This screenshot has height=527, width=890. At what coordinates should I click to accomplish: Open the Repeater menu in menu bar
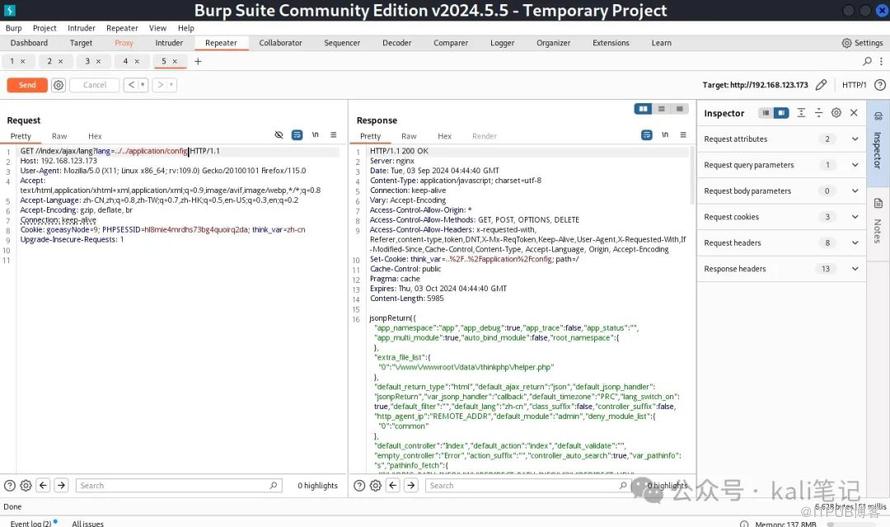click(x=122, y=28)
